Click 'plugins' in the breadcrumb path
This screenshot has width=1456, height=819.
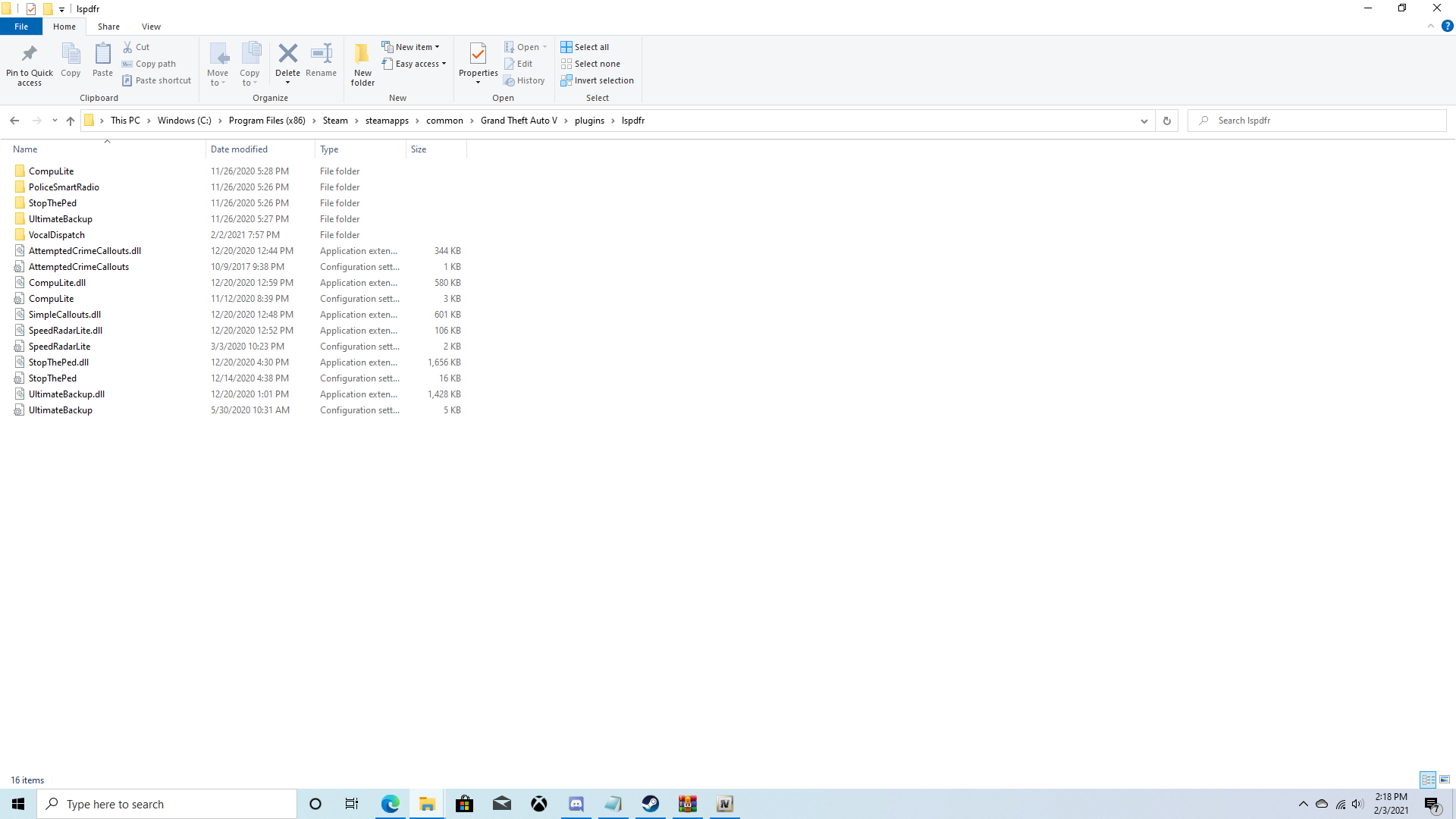[x=589, y=121]
